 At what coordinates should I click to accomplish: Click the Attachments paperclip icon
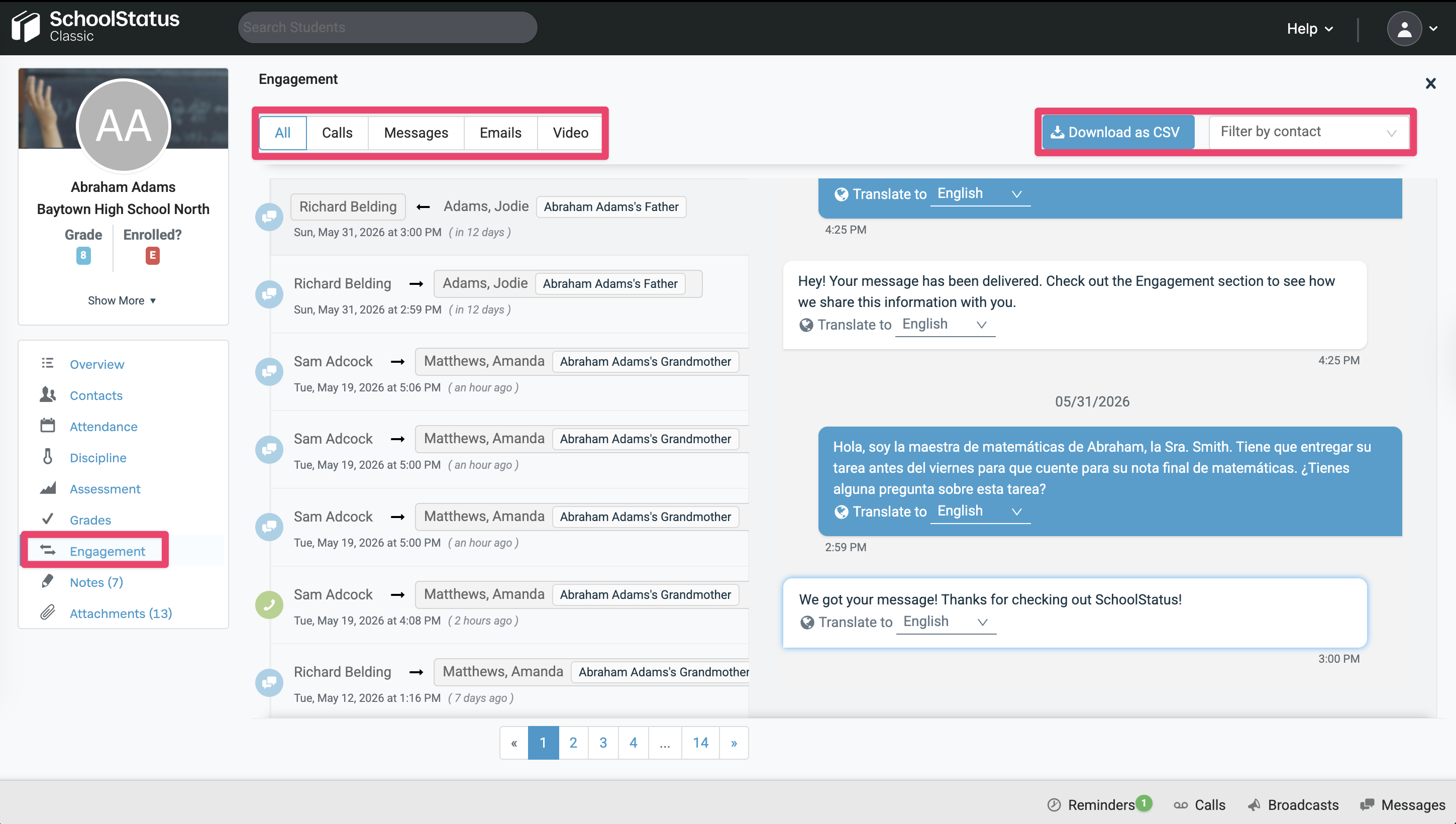48,612
